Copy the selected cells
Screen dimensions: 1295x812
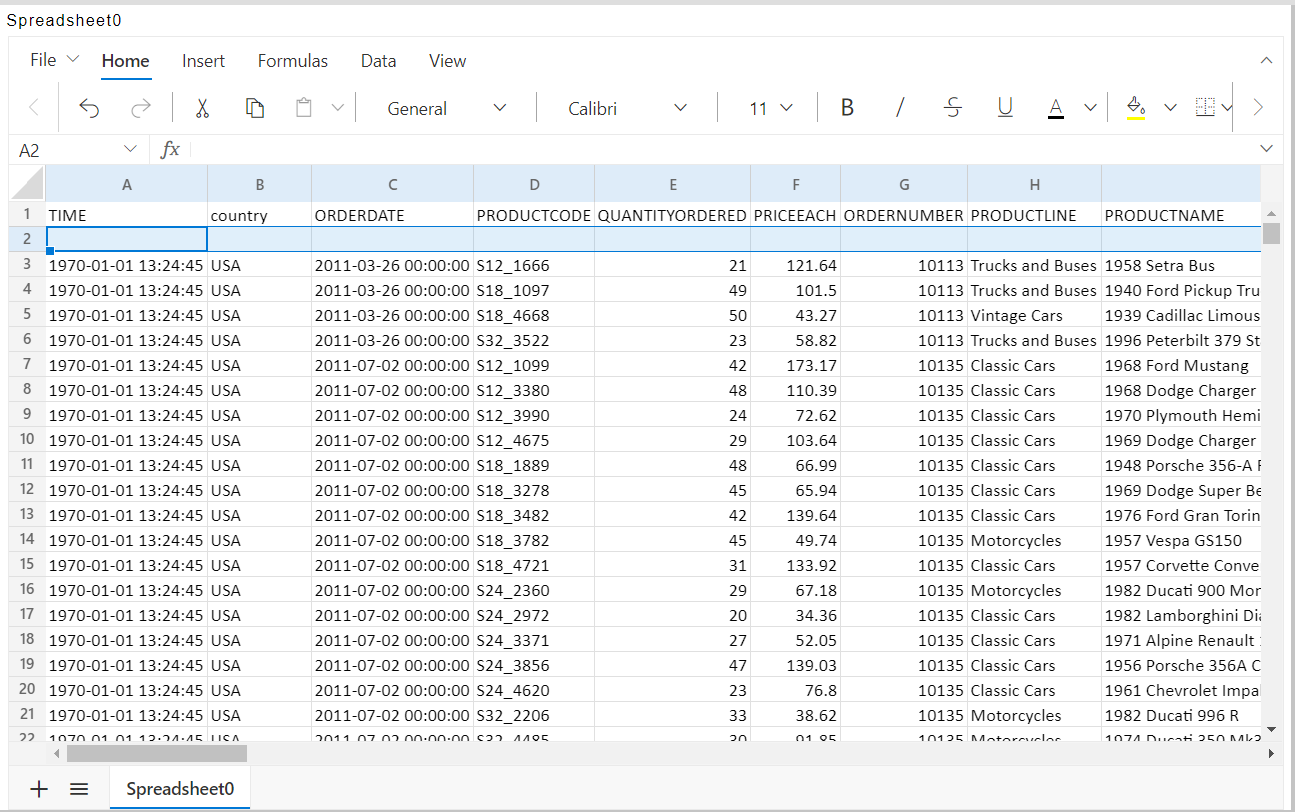[255, 108]
